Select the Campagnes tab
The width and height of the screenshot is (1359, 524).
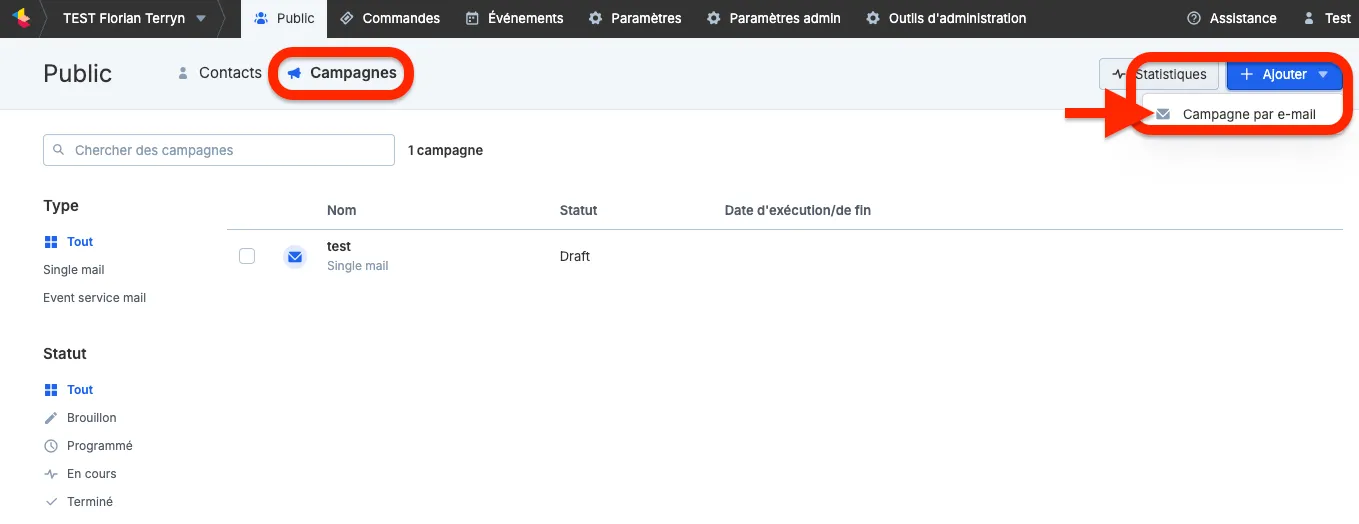tap(342, 73)
